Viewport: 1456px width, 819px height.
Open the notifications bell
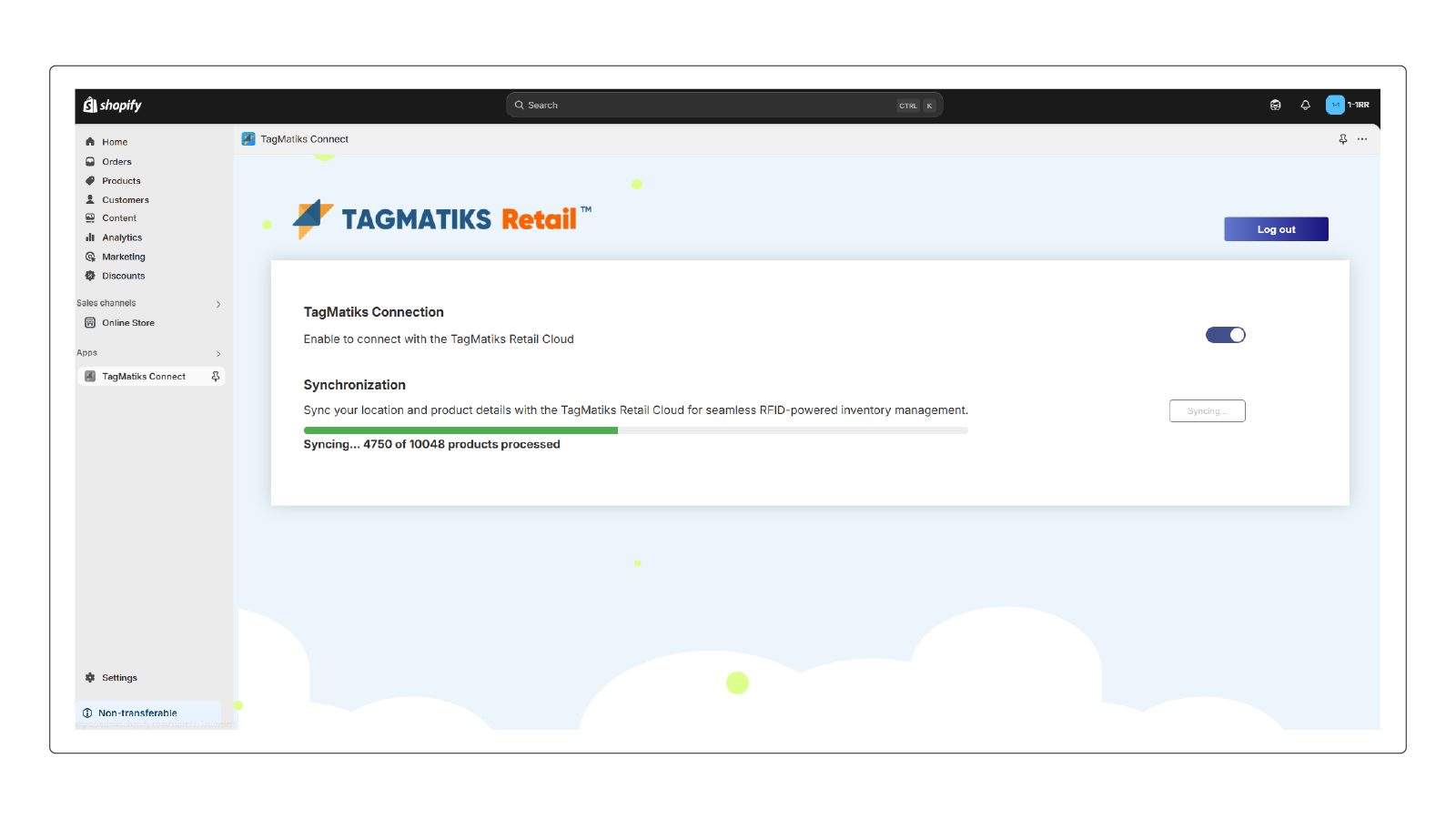point(1306,106)
